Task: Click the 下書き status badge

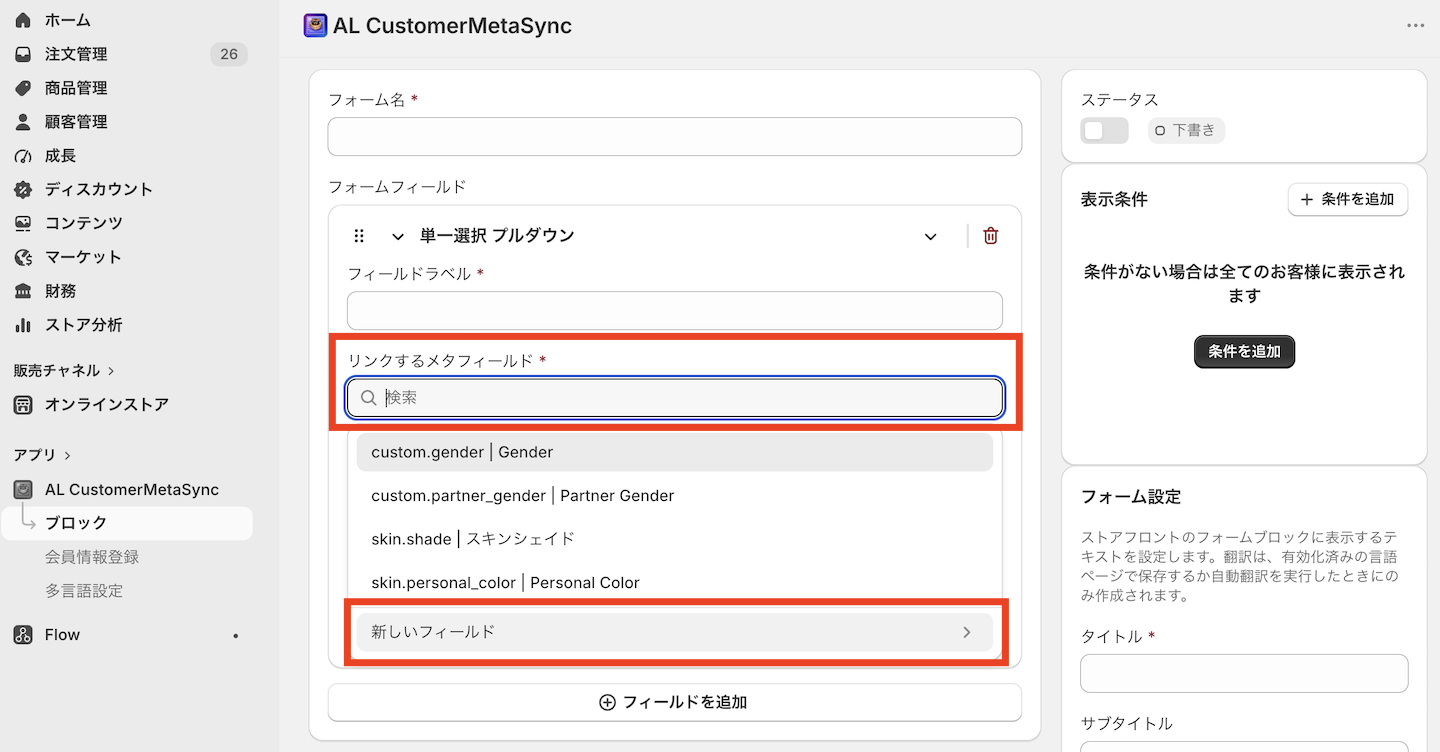Action: click(1186, 130)
